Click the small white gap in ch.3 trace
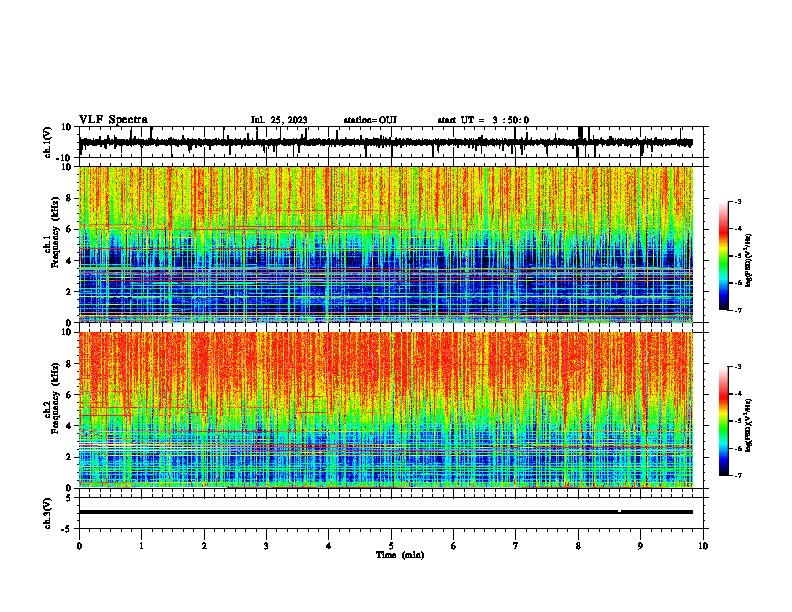 point(619,512)
